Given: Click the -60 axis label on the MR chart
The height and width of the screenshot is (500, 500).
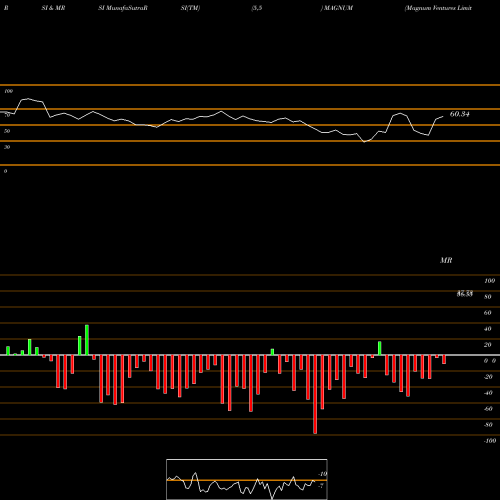Looking at the screenshot, I should pos(488,409).
